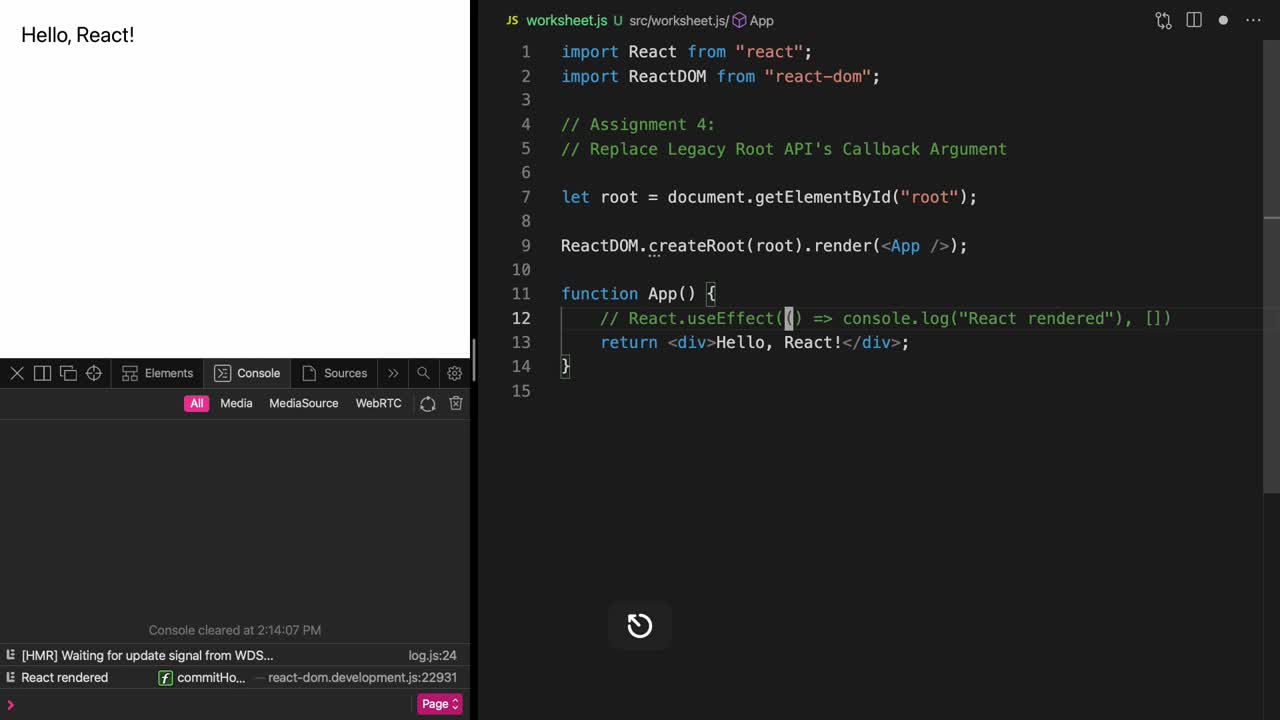Screen dimensions: 1280x720
Task: Filter console by MediaSource
Action: click(304, 403)
